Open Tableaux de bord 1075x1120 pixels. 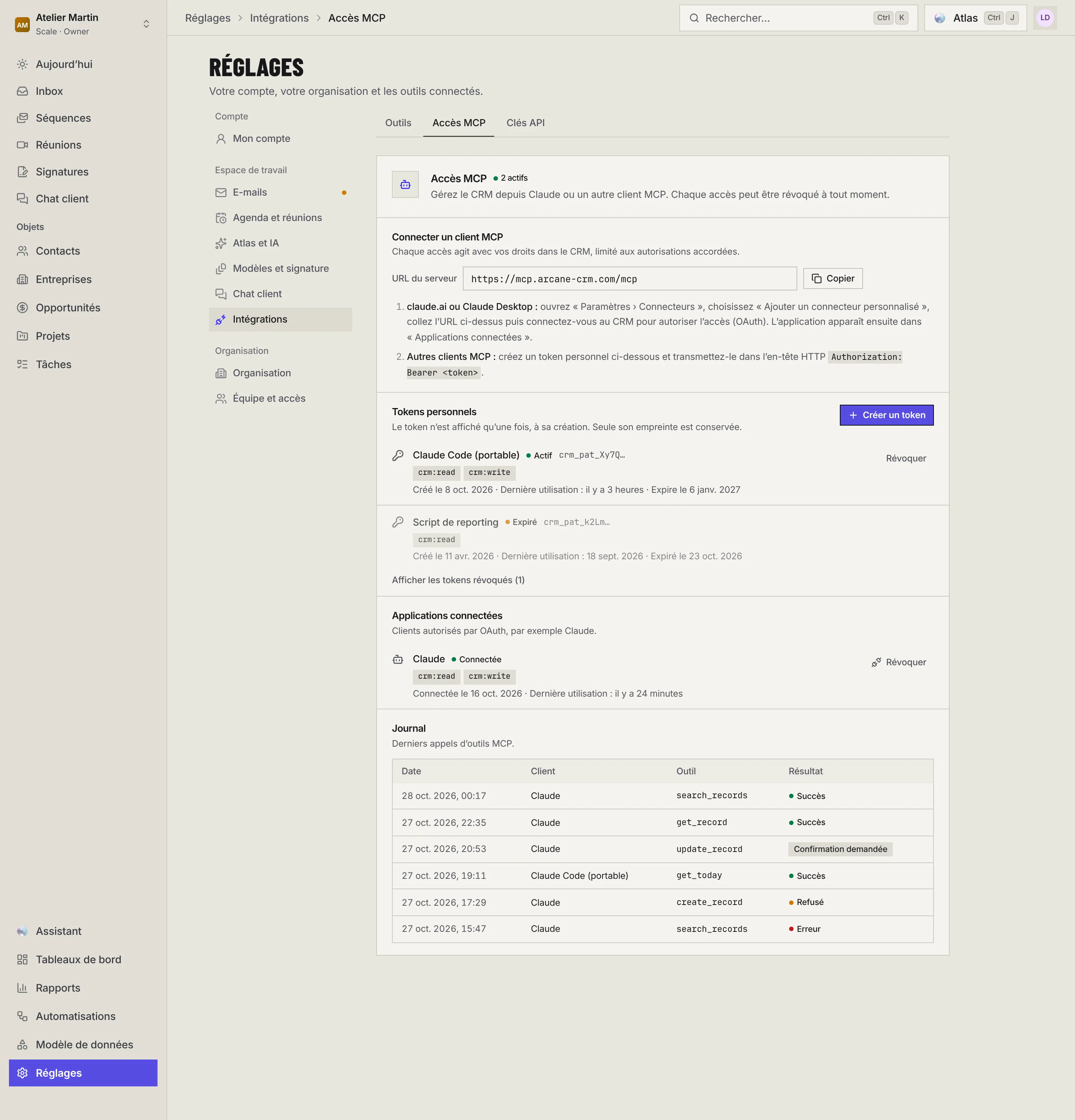tap(83, 959)
